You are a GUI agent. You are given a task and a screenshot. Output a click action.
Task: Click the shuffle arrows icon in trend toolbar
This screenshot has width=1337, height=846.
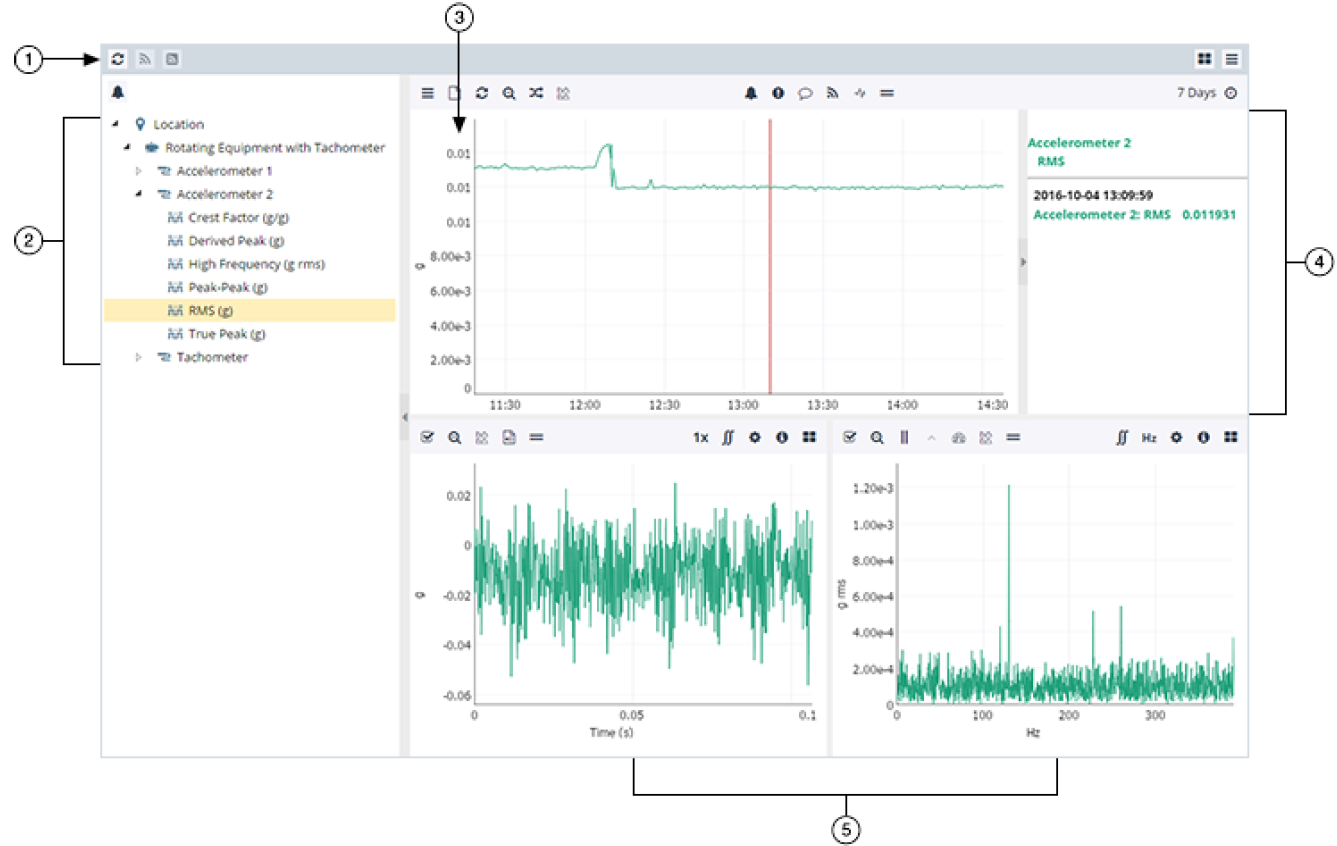[x=536, y=93]
